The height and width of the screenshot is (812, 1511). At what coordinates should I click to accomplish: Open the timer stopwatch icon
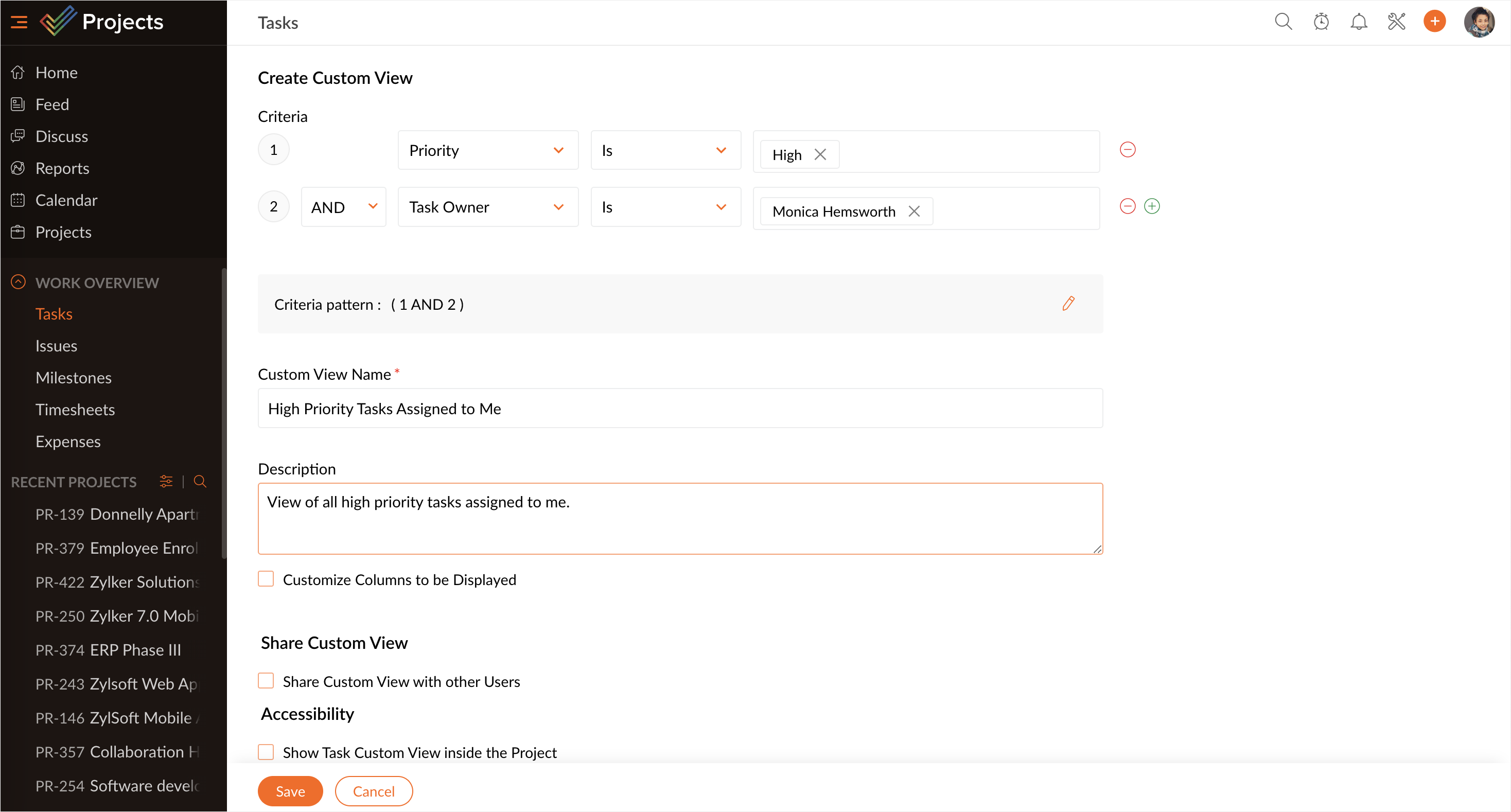[1321, 22]
